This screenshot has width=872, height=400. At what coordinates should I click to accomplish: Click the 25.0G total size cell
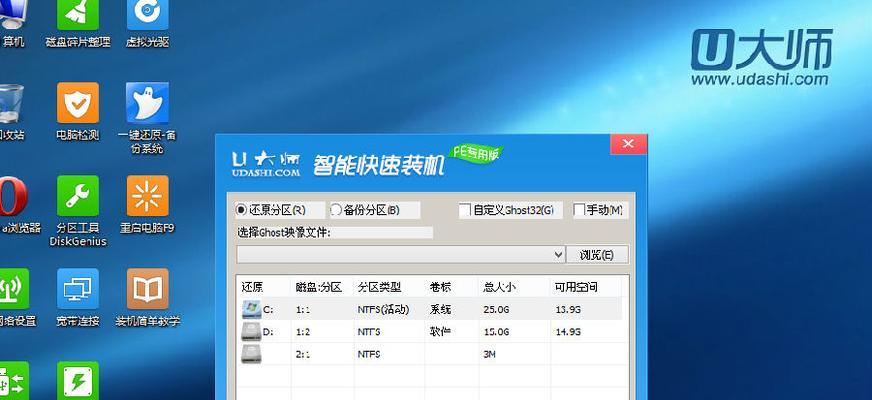click(x=497, y=309)
